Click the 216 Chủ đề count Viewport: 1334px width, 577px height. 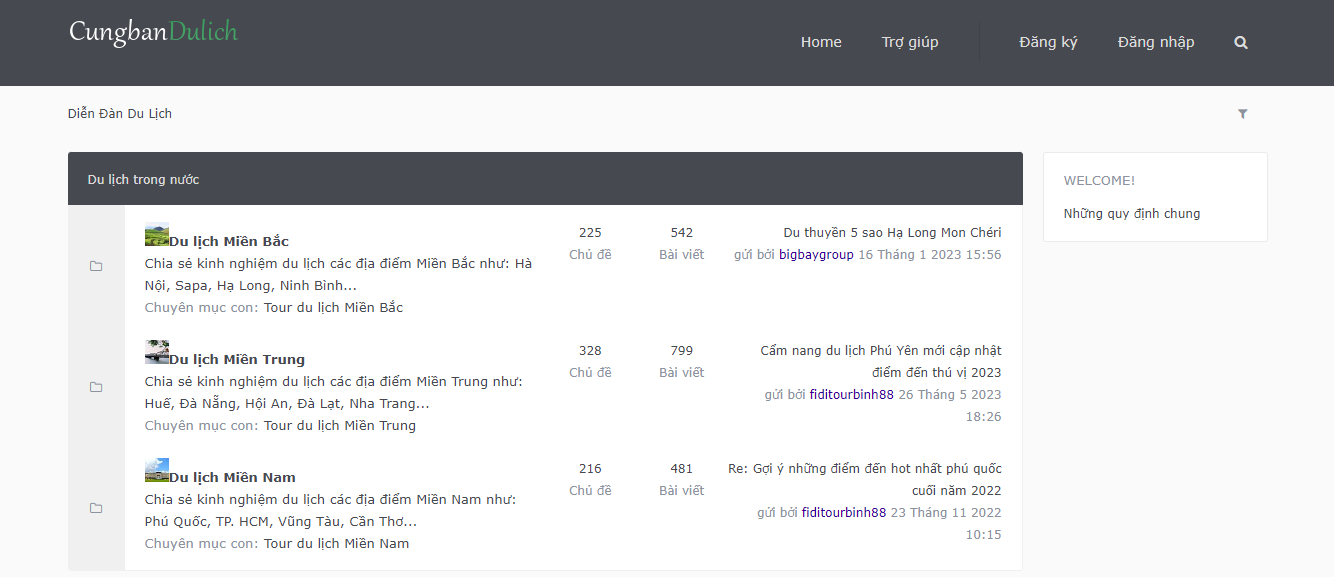click(590, 480)
